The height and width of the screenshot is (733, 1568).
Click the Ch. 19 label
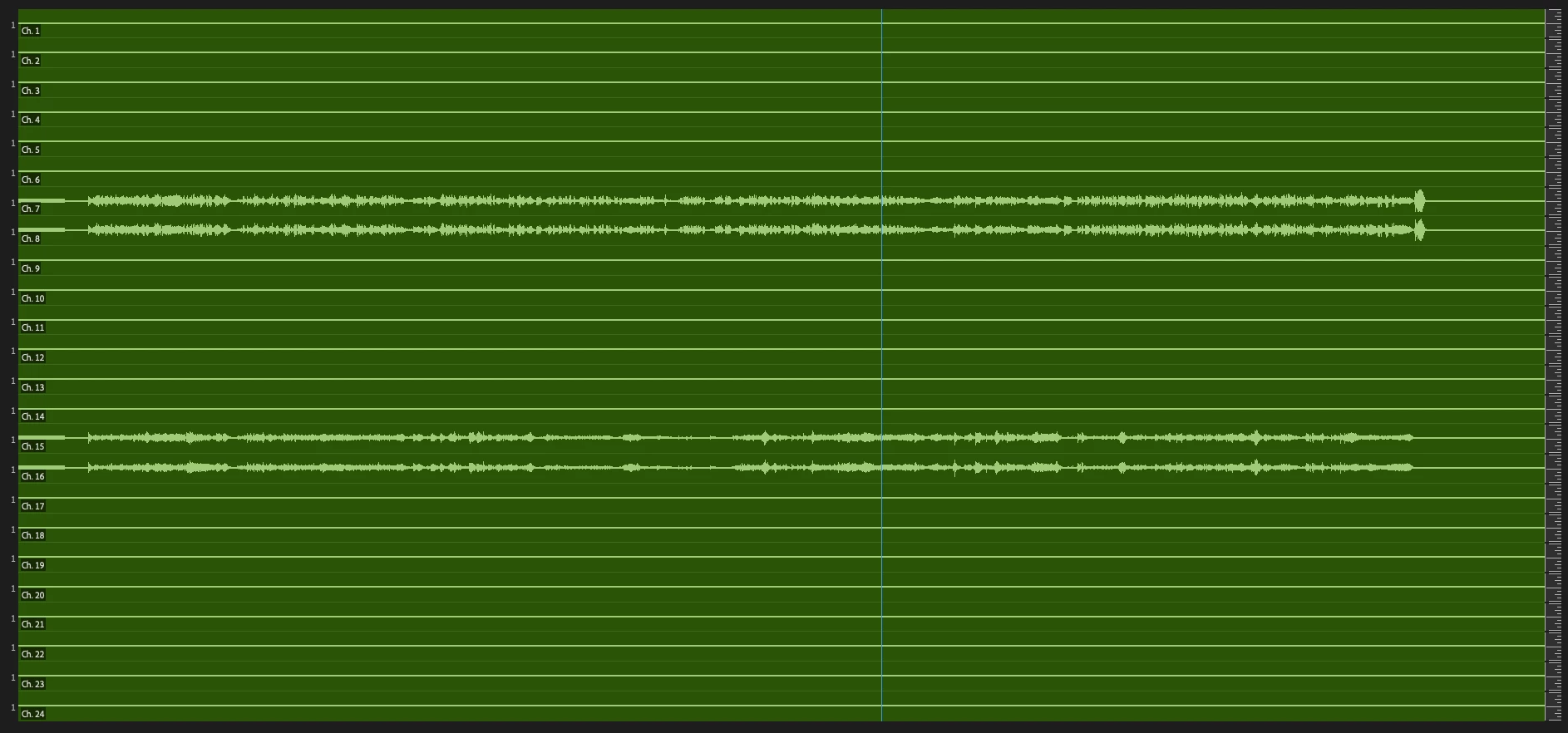[x=33, y=566]
